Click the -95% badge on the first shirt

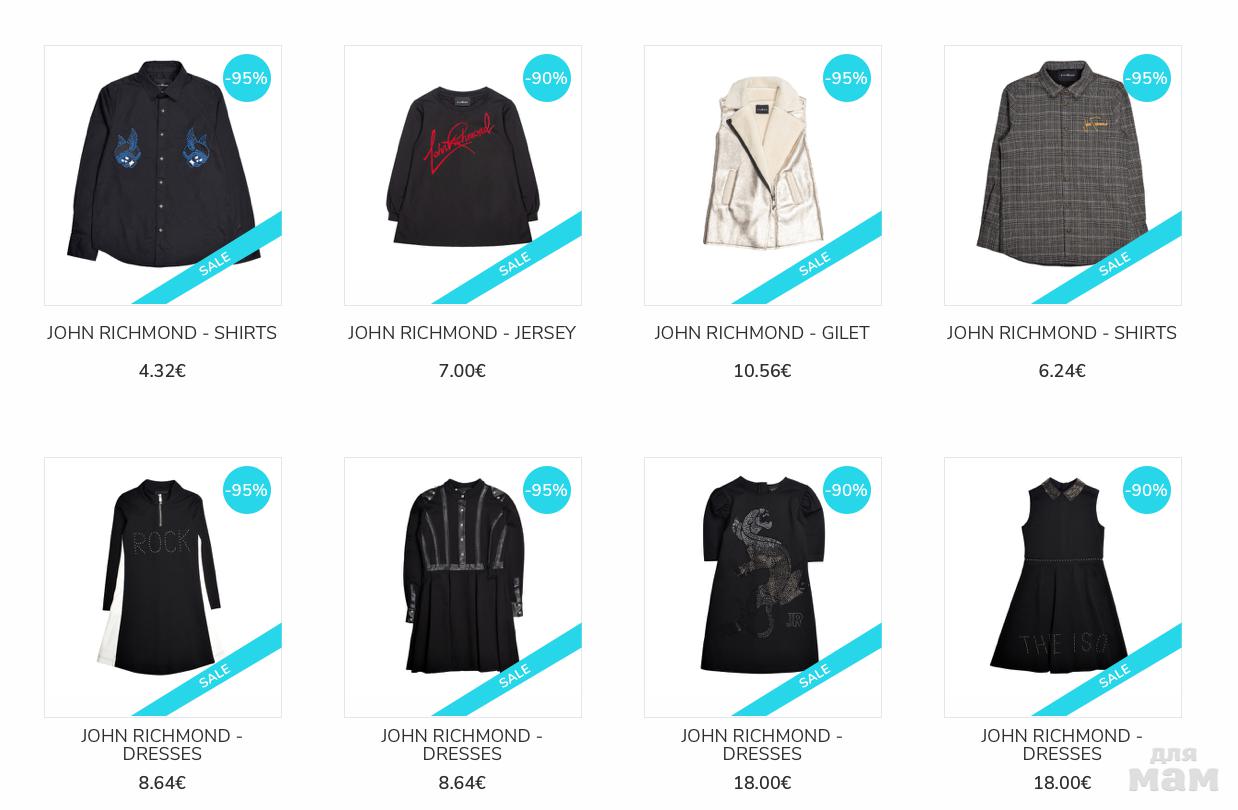[247, 78]
